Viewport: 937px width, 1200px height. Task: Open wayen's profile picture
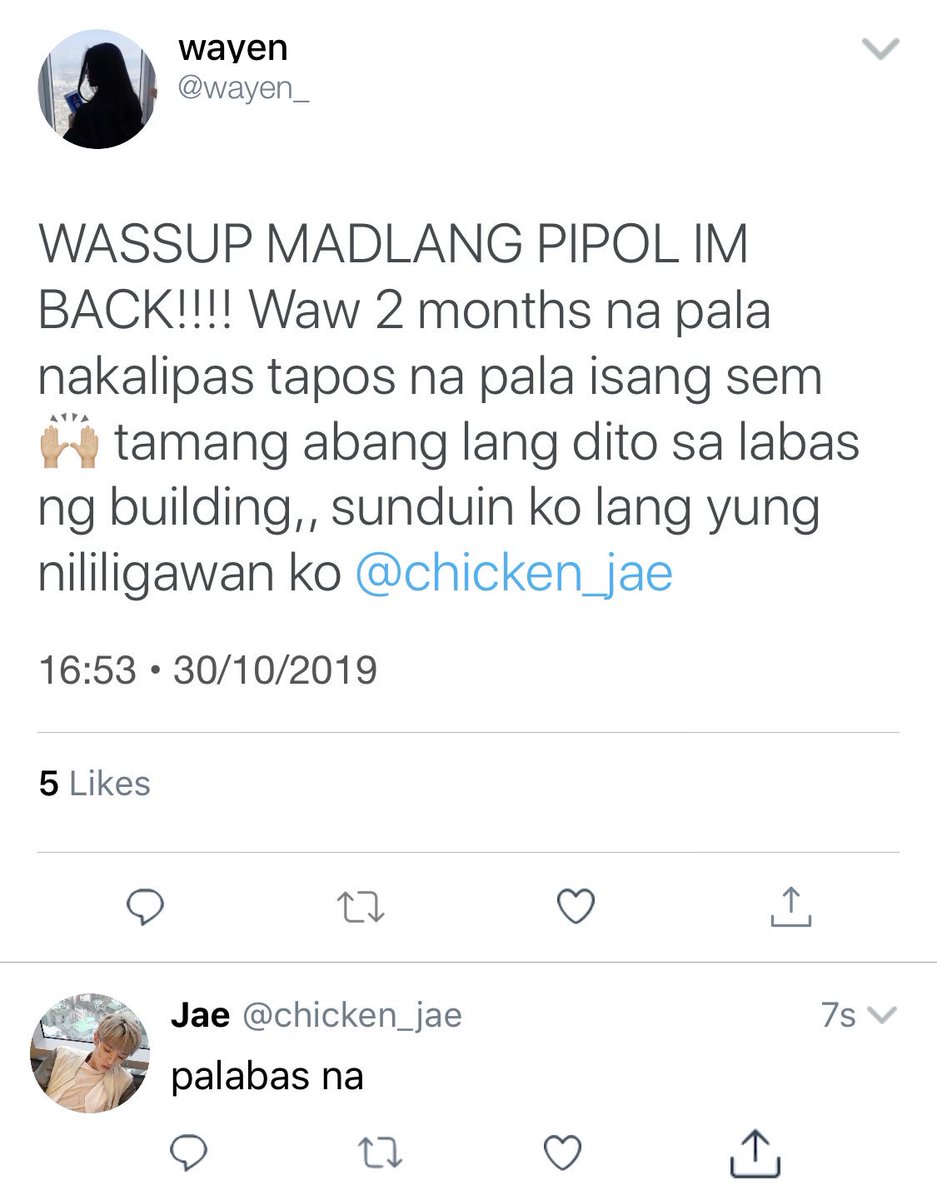(x=96, y=90)
